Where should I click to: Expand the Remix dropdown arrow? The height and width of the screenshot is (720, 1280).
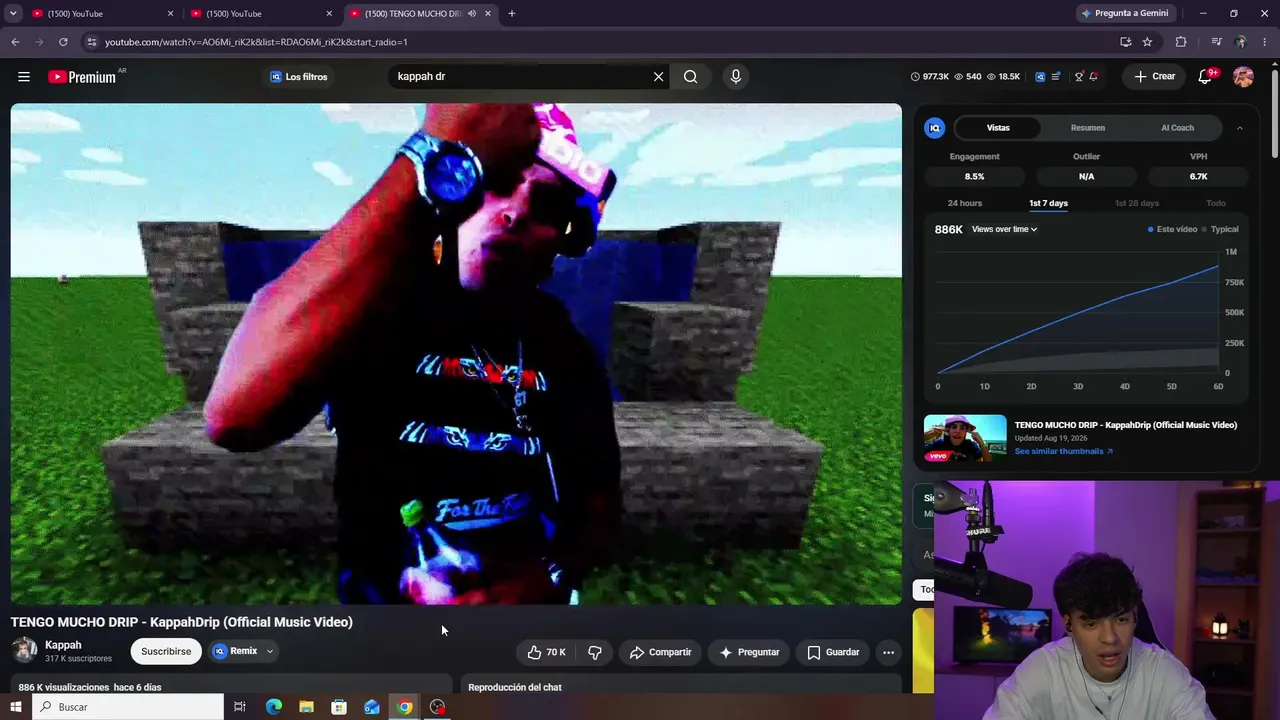[x=269, y=651]
